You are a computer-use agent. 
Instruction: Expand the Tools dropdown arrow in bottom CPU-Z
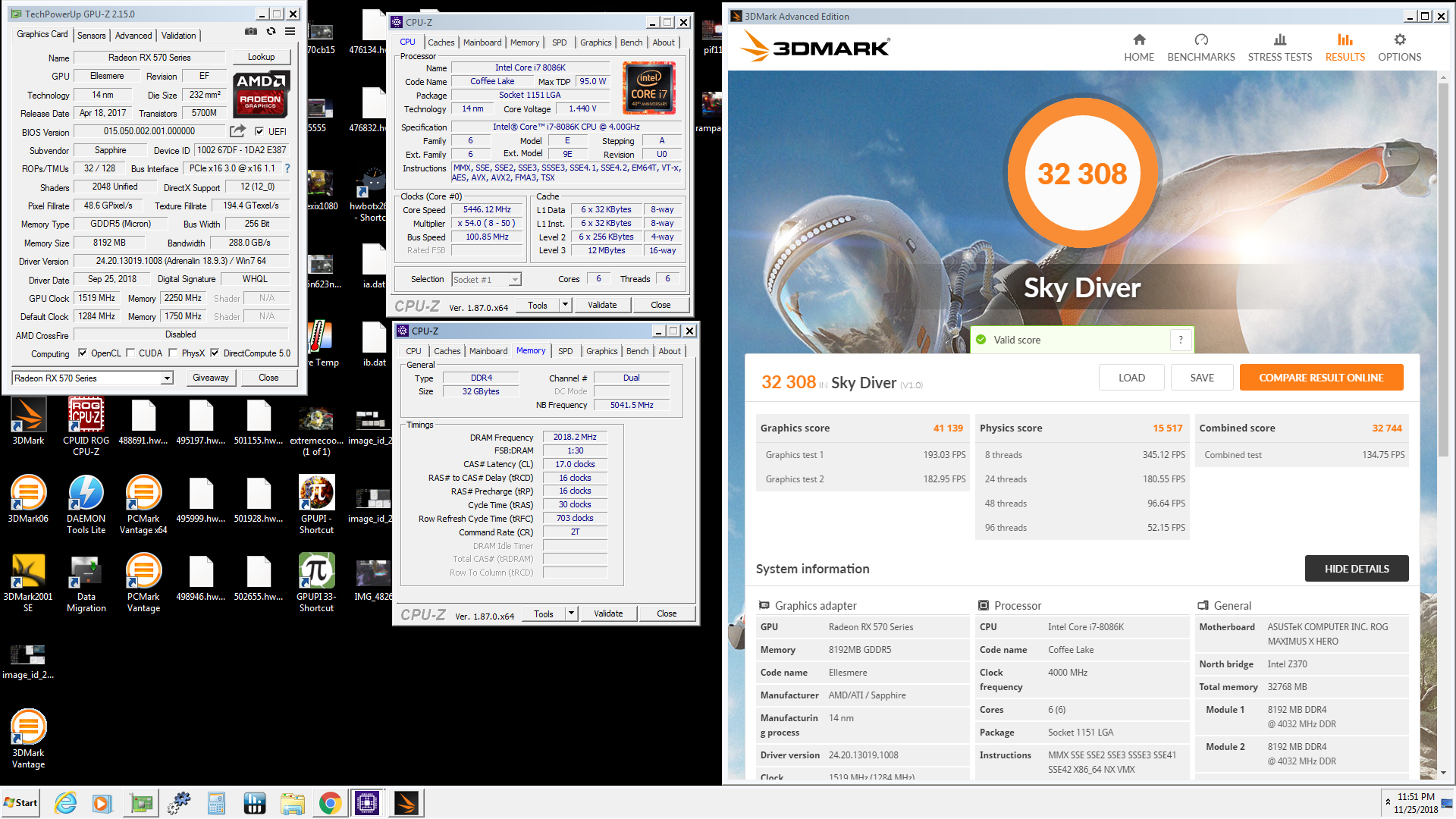pyautogui.click(x=571, y=613)
